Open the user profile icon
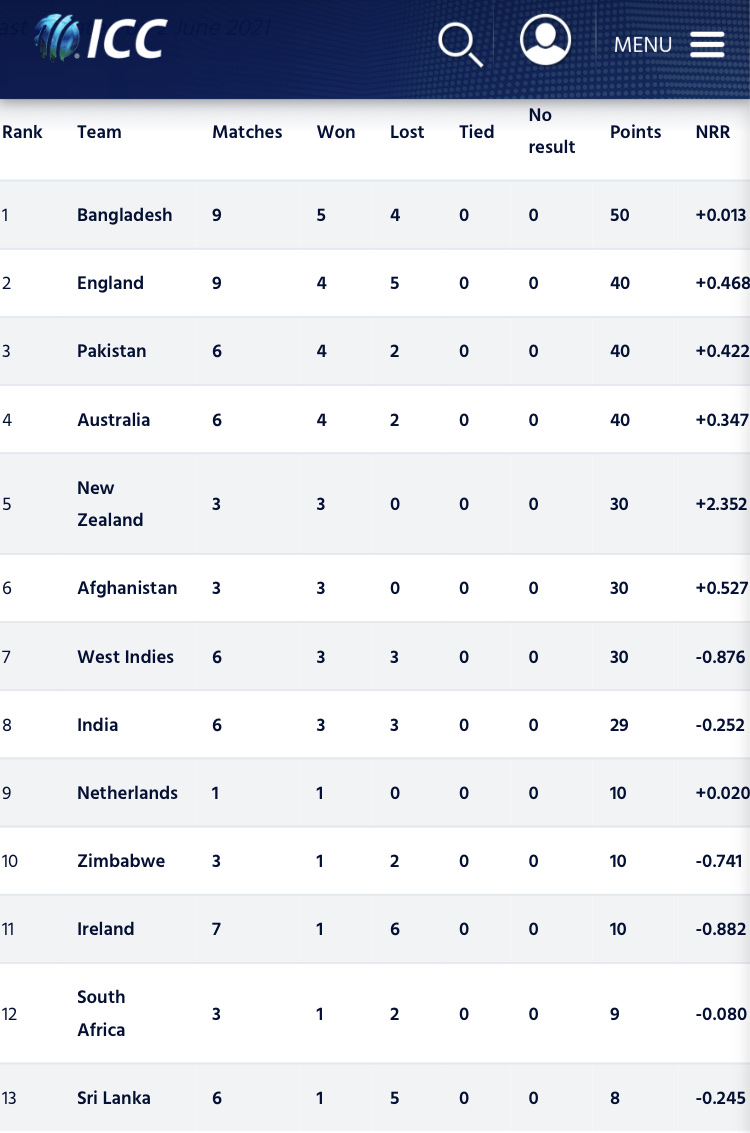750x1133 pixels. (x=546, y=40)
